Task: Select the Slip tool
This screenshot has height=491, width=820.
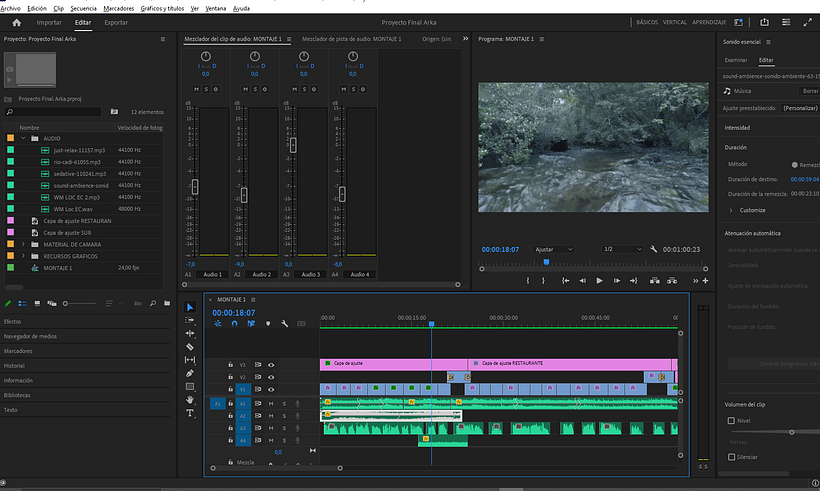Action: (x=190, y=360)
